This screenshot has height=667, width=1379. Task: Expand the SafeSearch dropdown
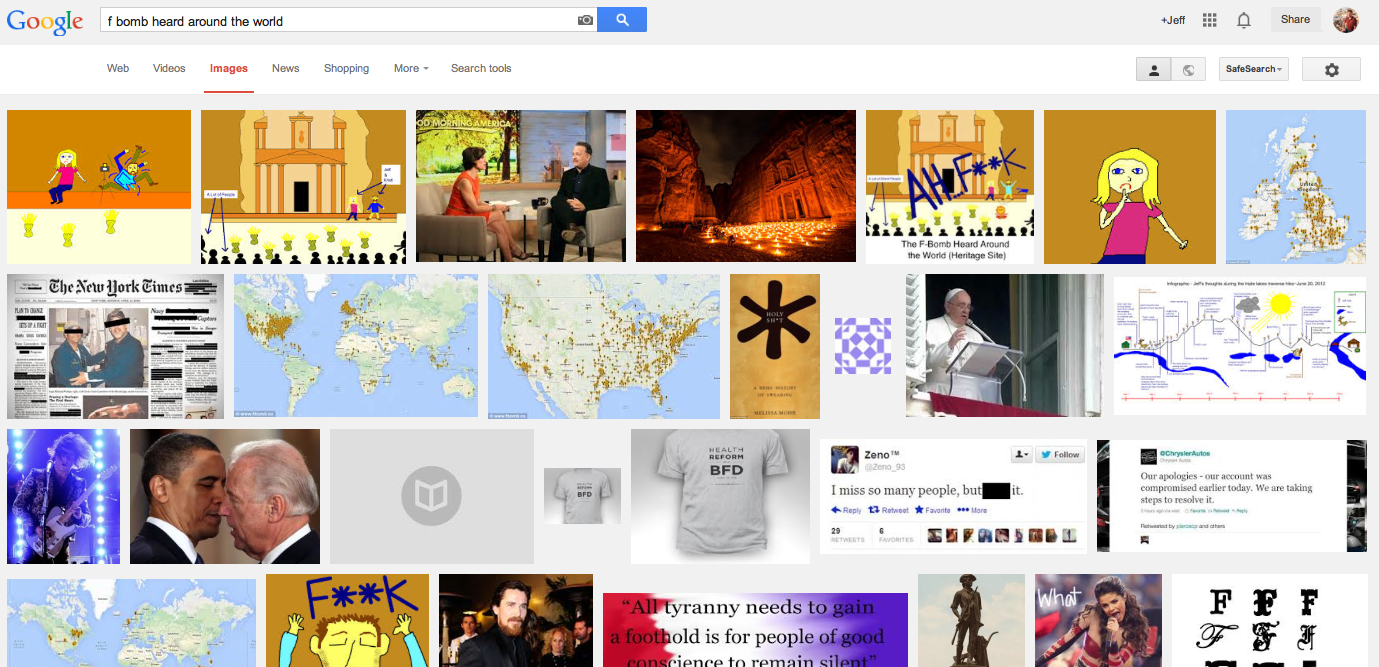pyautogui.click(x=1254, y=69)
